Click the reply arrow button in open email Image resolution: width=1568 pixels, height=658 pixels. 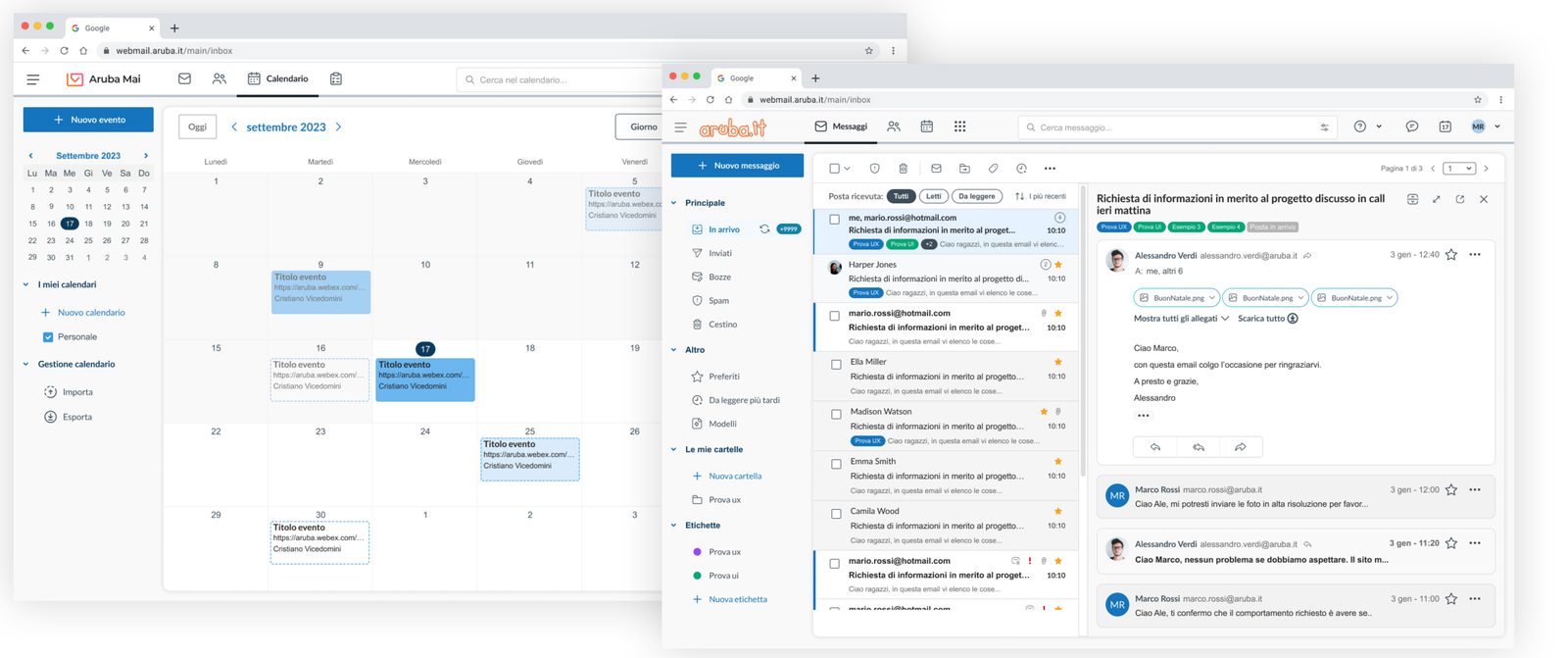1155,447
